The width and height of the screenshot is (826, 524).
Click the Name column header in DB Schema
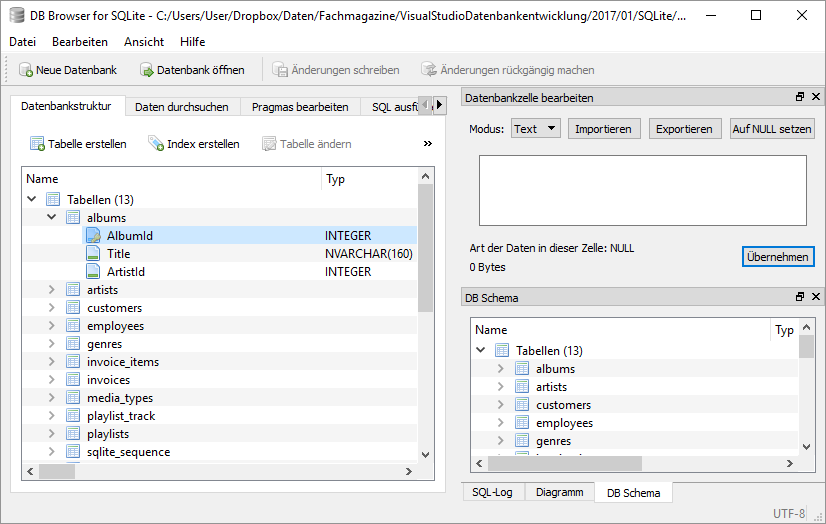pos(621,330)
